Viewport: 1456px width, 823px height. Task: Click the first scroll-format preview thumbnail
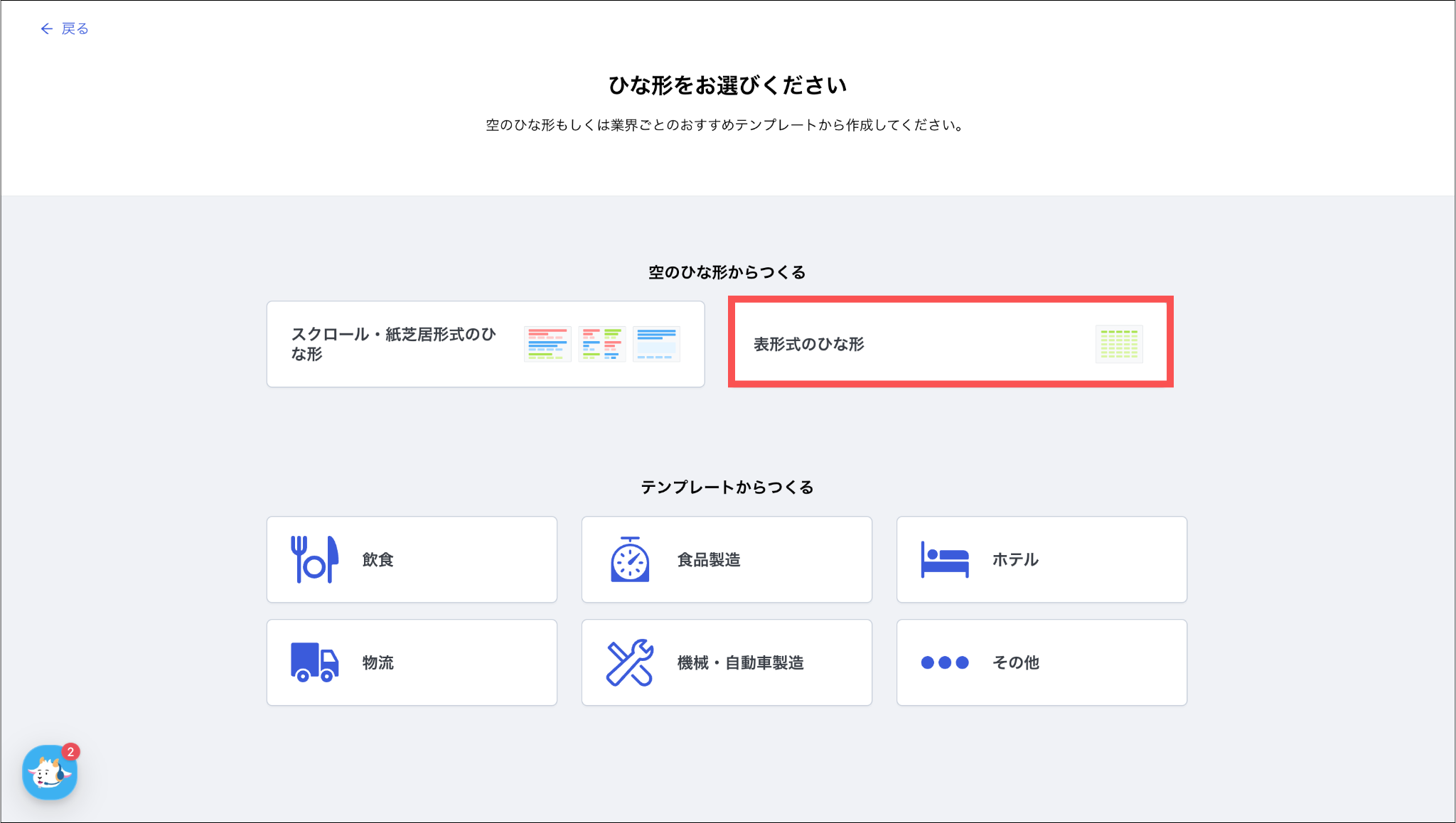point(547,344)
